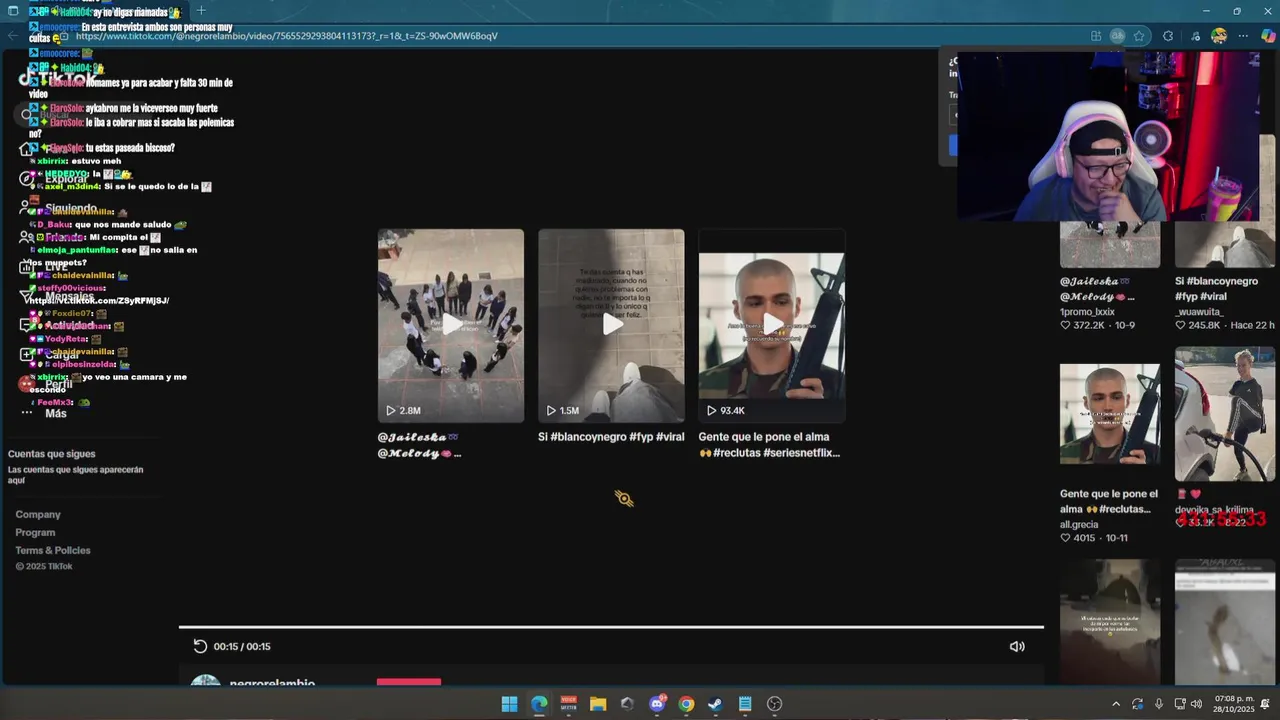Switch to Microsoft Edge in taskbar
Screen dimensions: 1280x720
pyautogui.click(x=539, y=704)
